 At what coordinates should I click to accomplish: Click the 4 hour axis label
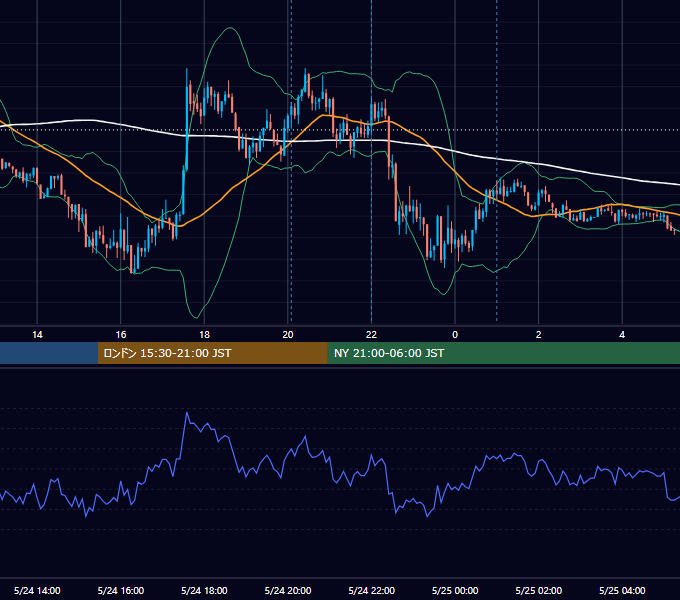coord(622,335)
